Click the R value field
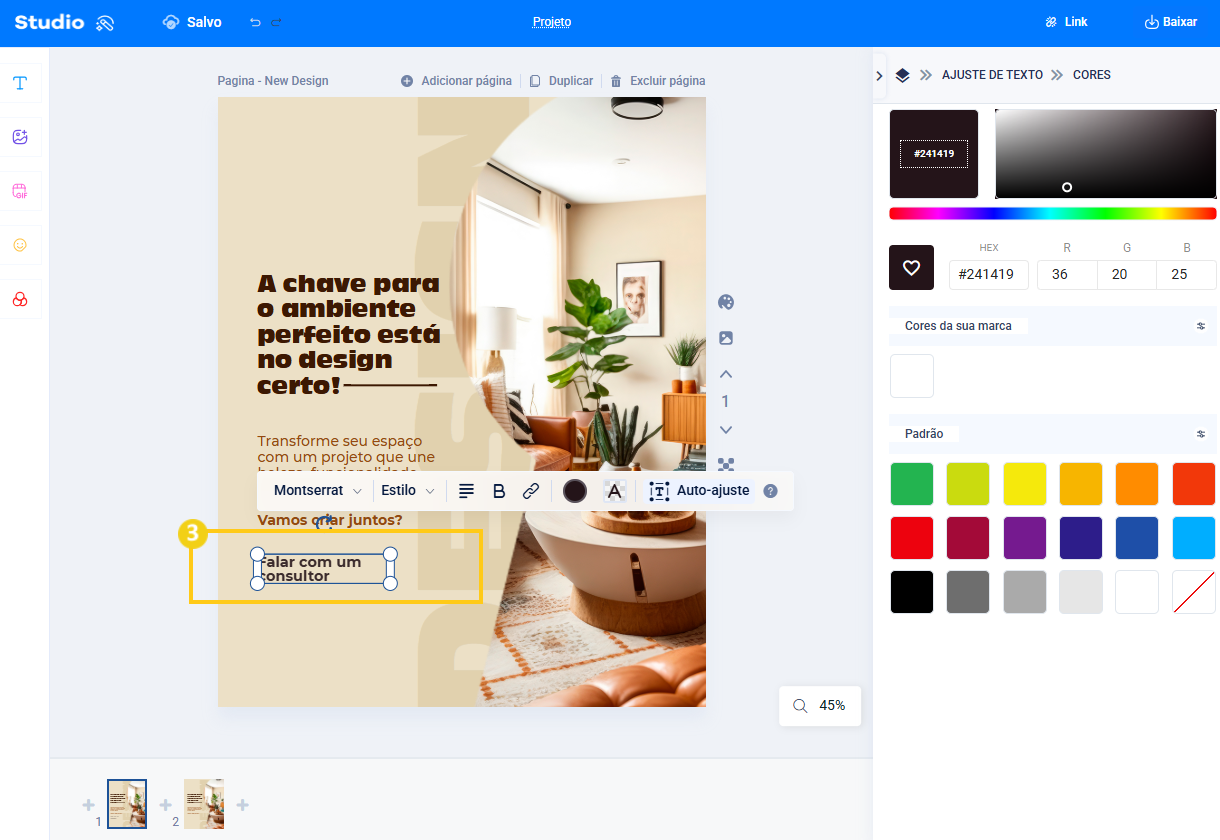 pyautogui.click(x=1067, y=275)
